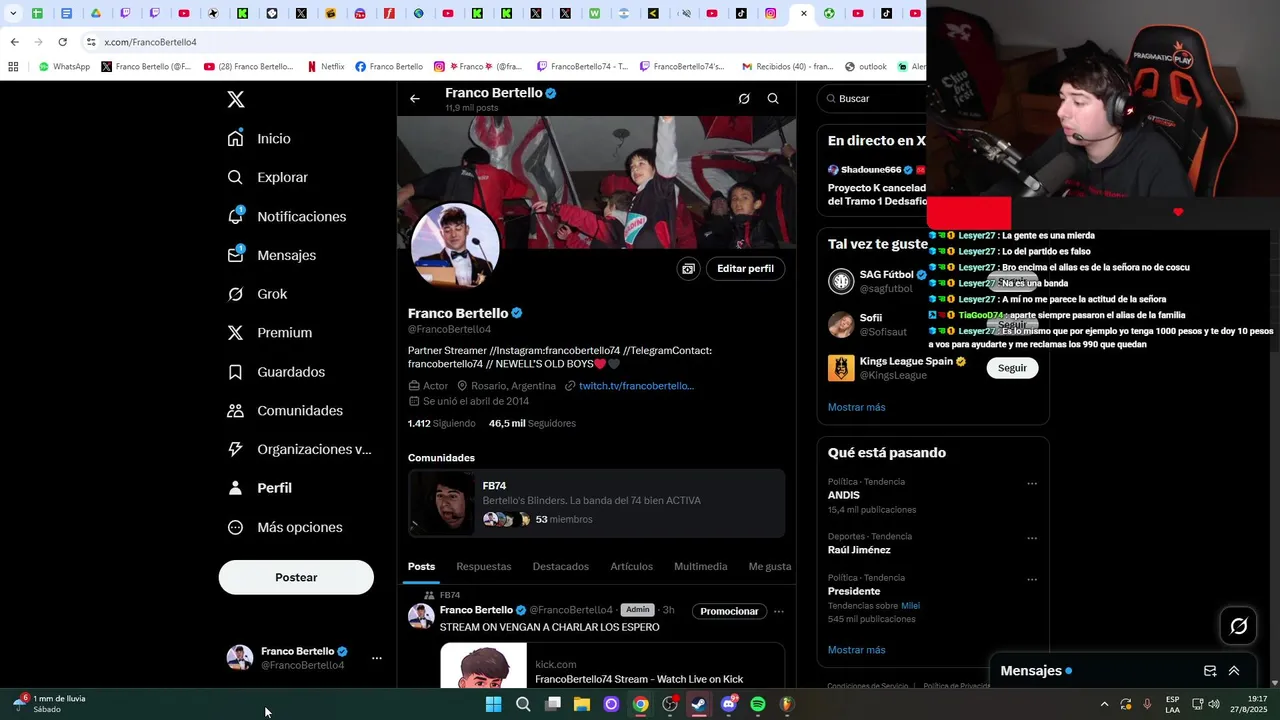Viewport: 1280px width, 720px height.
Task: Expand Más opciones menu
Action: (285, 527)
